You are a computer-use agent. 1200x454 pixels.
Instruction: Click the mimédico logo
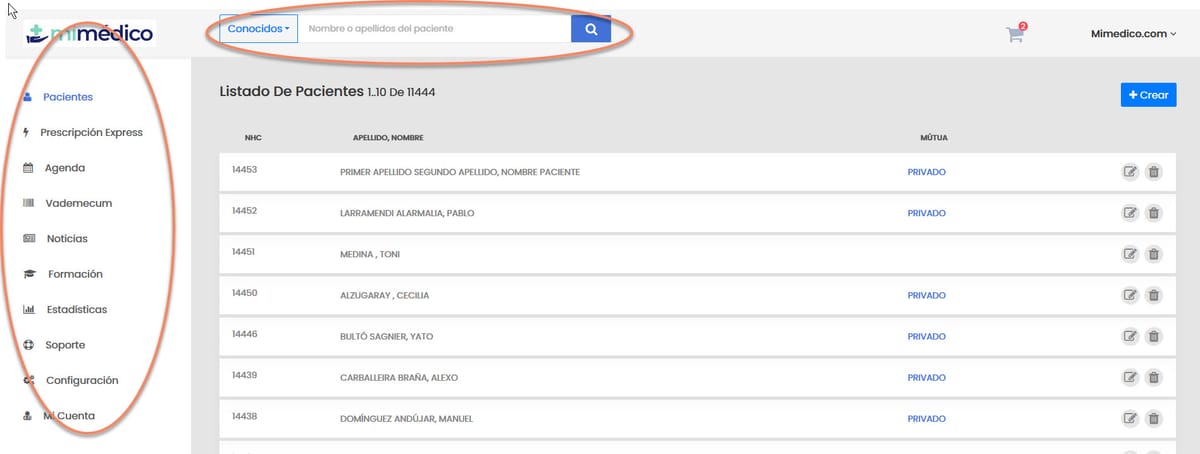(91, 35)
